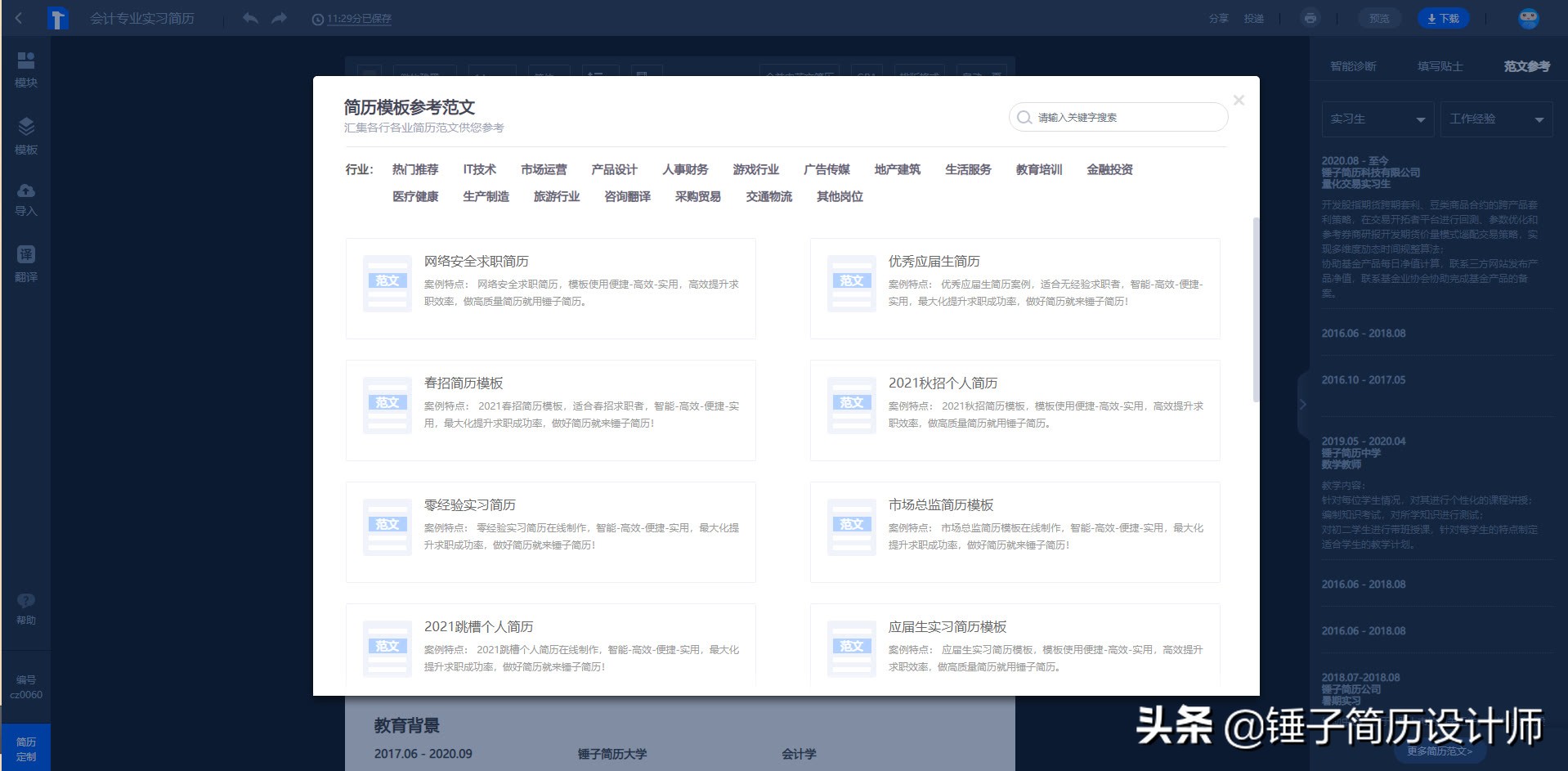This screenshot has width=1568, height=771.
Task: Expand the 工作经验 dropdown
Action: pyautogui.click(x=1496, y=119)
